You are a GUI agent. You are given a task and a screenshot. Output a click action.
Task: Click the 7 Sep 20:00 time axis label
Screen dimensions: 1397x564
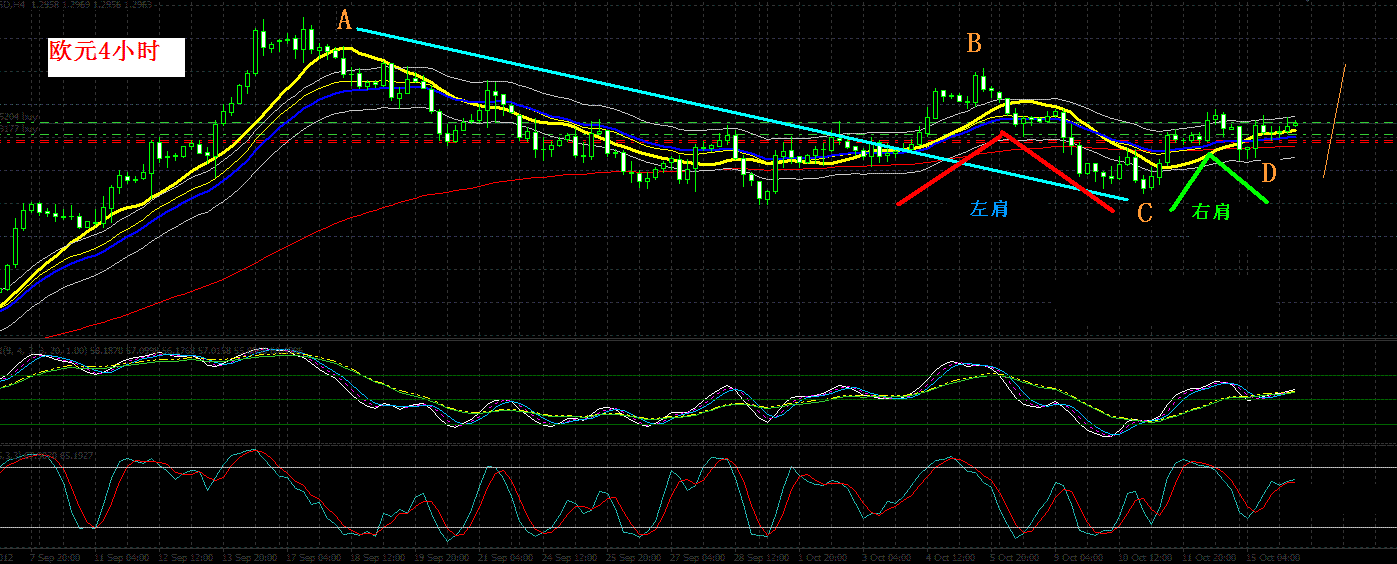(55, 556)
